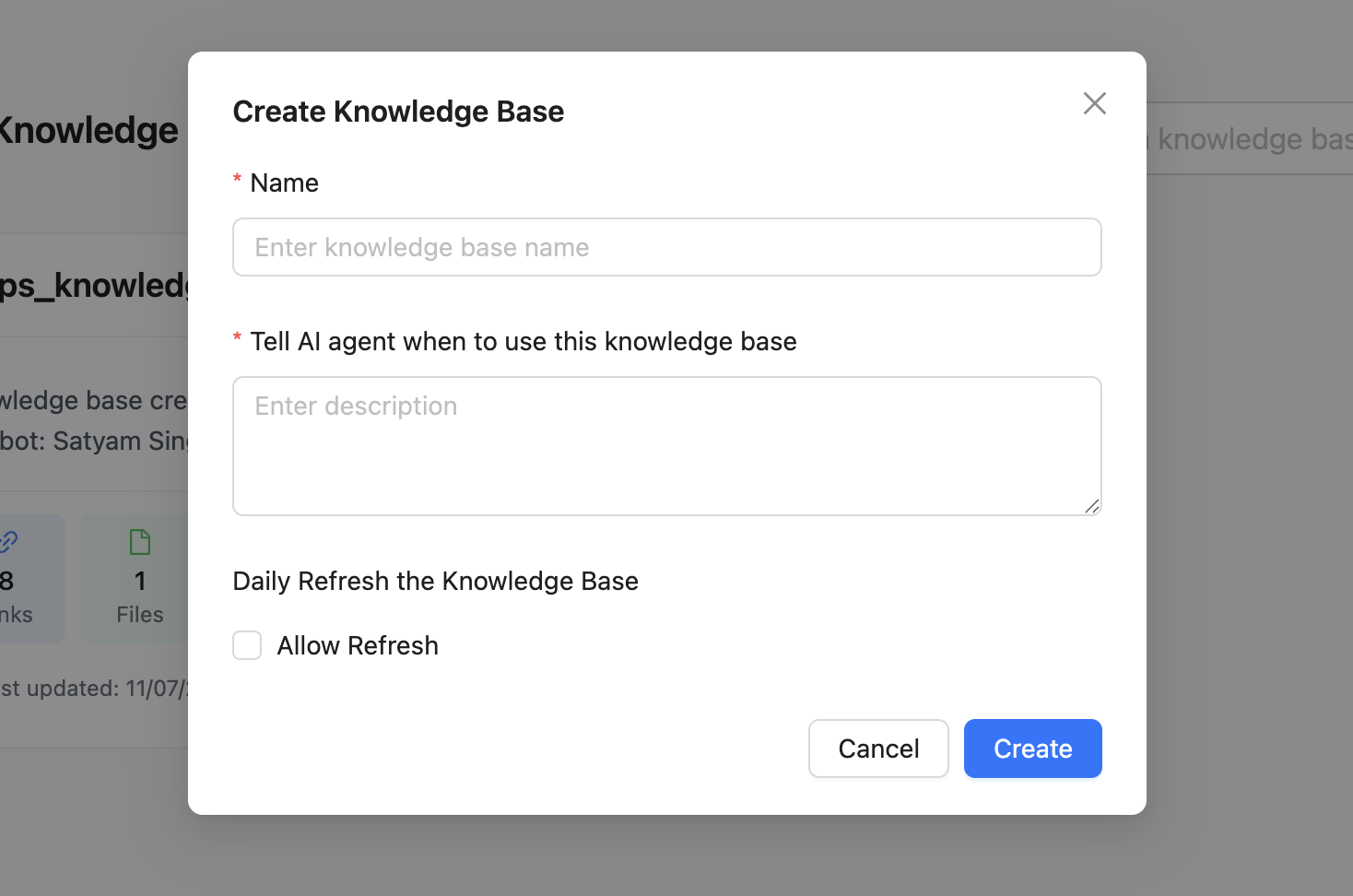Screen dimensions: 1353x896
Task: Enable the Allow Refresh checkbox
Action: (247, 645)
